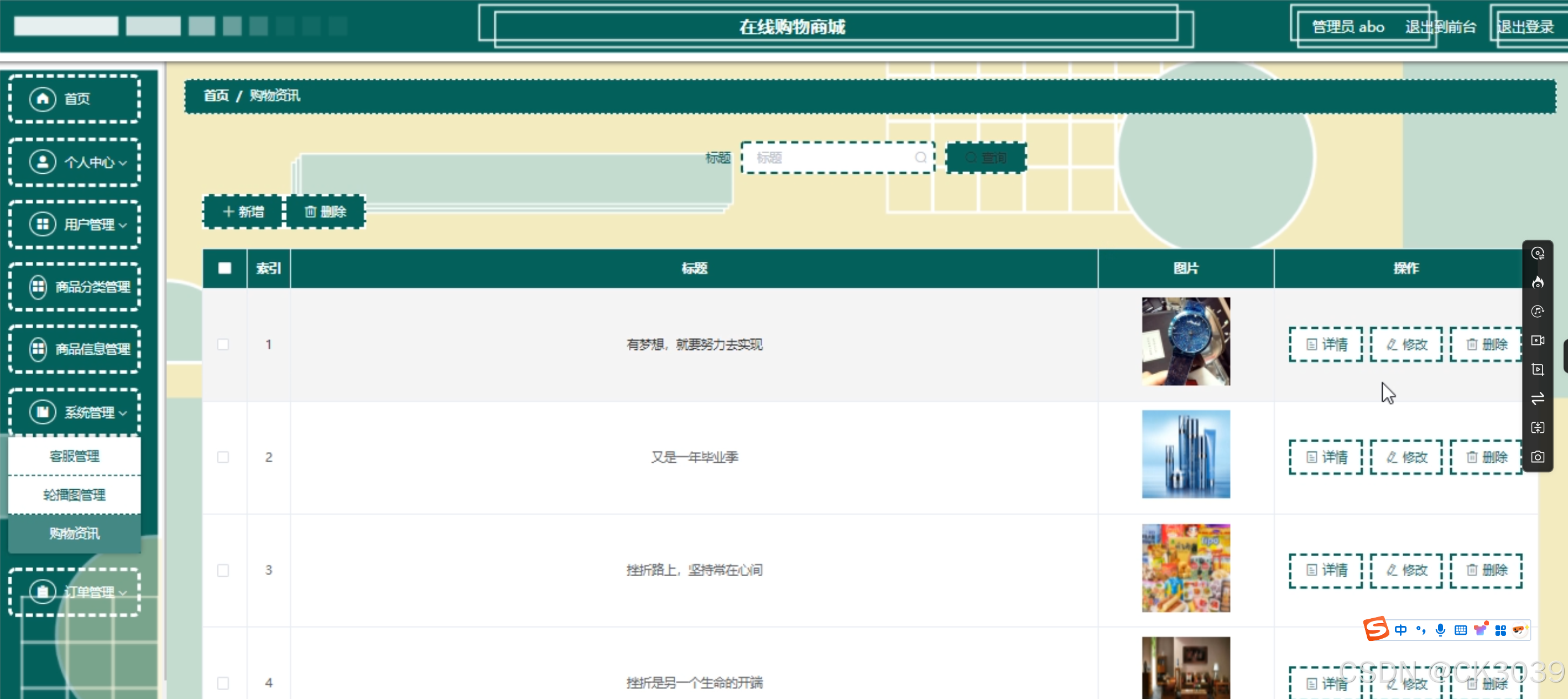Click the music convert icon in side toolbar
Screen dimensions: 1568x699
coord(1538,312)
